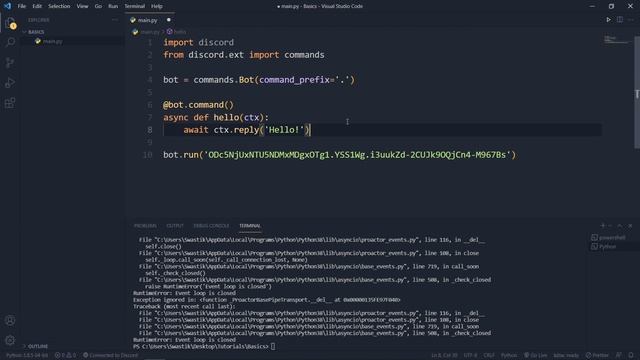Open the File menu
The image size is (640, 360).
pyautogui.click(x=22, y=6)
